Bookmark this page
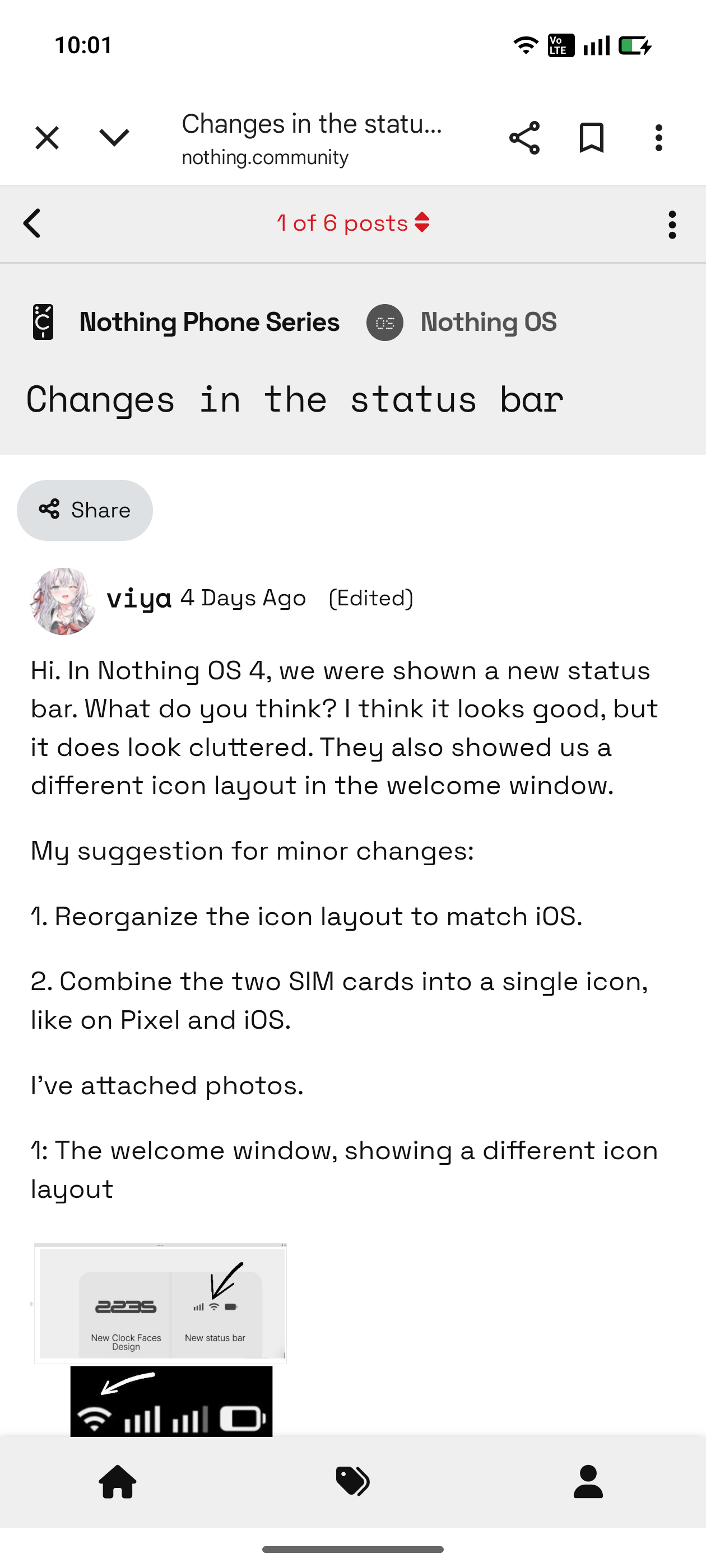Image resolution: width=706 pixels, height=1568 pixels. (x=591, y=138)
